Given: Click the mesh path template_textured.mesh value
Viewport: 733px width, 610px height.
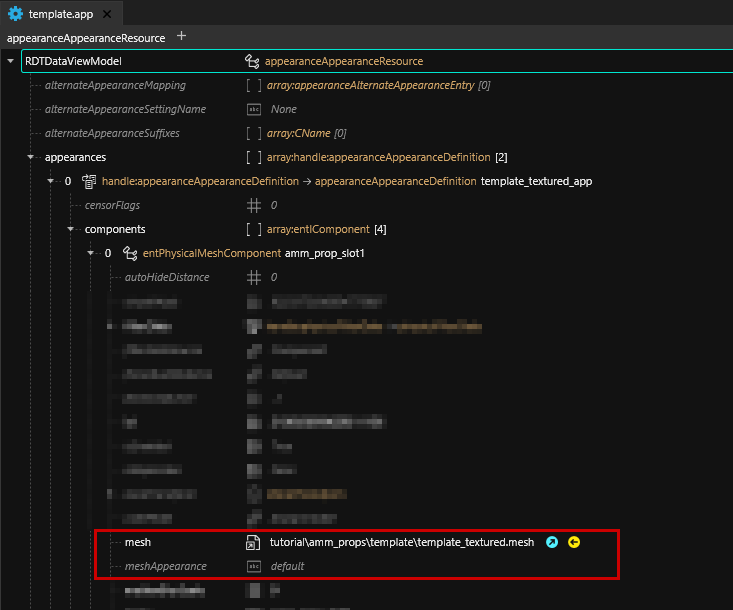Looking at the screenshot, I should click(x=402, y=542).
